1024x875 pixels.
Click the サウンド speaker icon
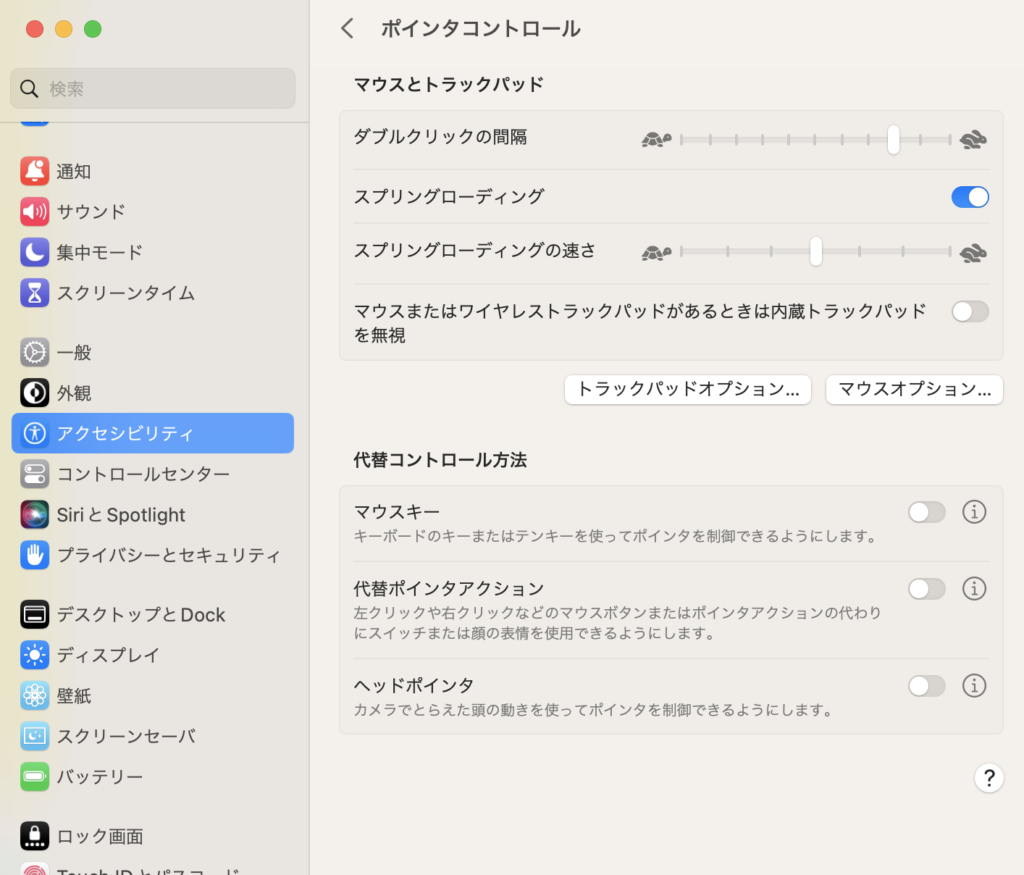coord(35,212)
